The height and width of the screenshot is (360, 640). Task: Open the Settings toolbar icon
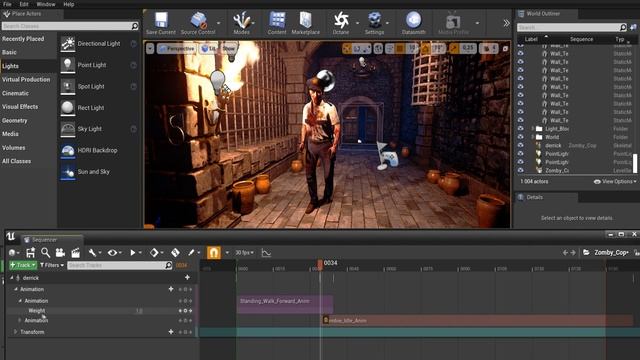374,23
